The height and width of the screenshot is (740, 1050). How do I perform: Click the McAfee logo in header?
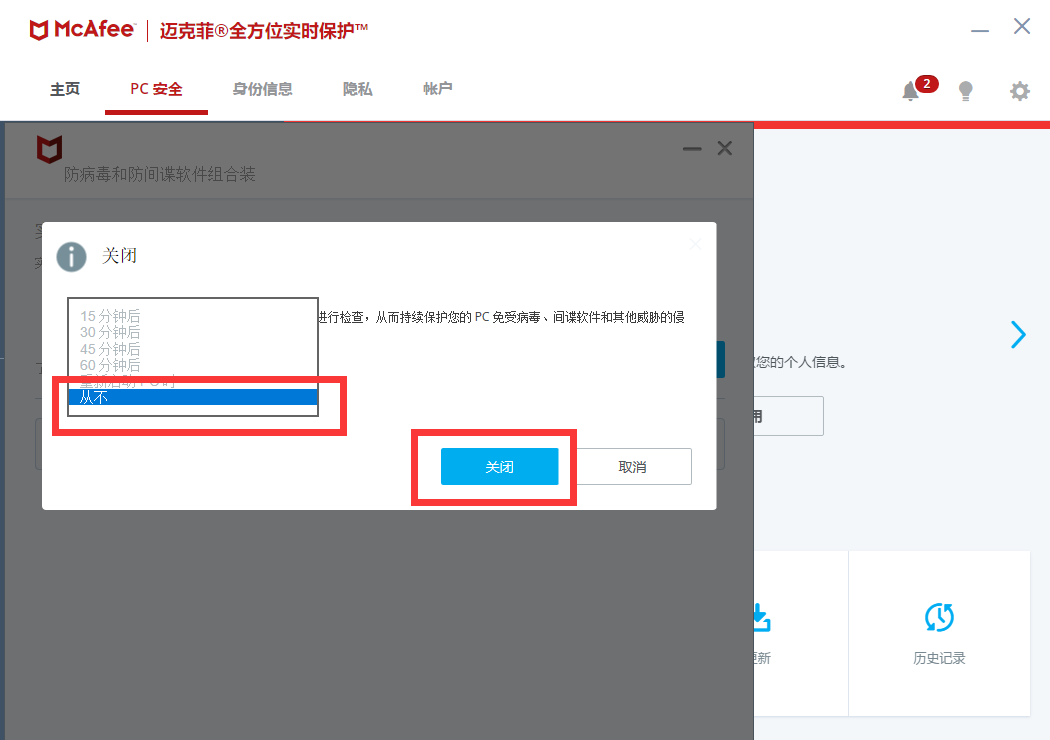82,30
